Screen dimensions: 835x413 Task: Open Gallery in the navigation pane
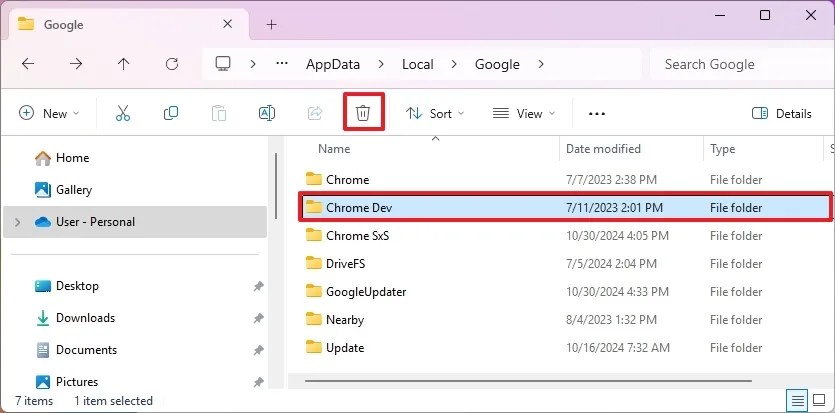point(63,189)
